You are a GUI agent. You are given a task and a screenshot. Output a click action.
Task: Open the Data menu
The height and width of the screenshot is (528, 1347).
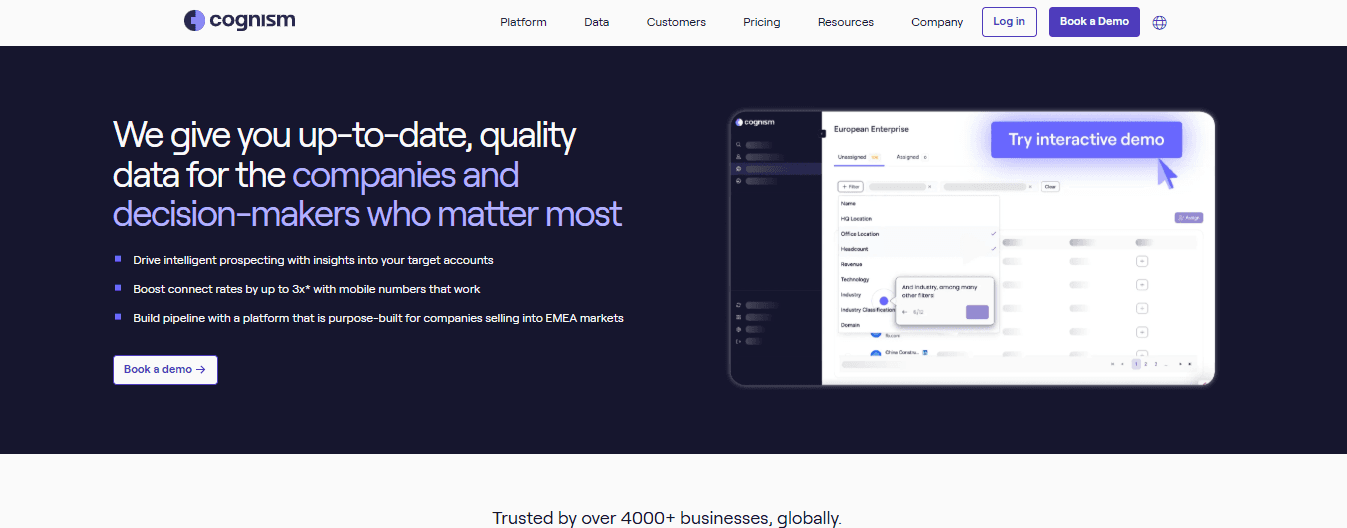(597, 22)
